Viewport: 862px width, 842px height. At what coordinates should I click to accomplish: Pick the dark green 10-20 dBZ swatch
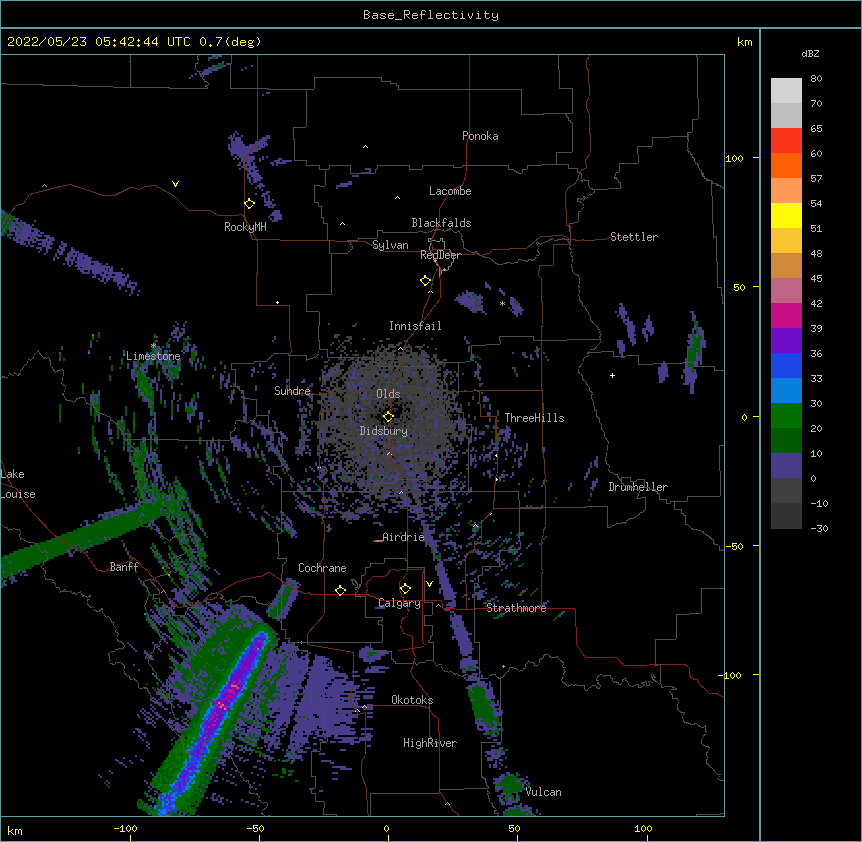(786, 440)
